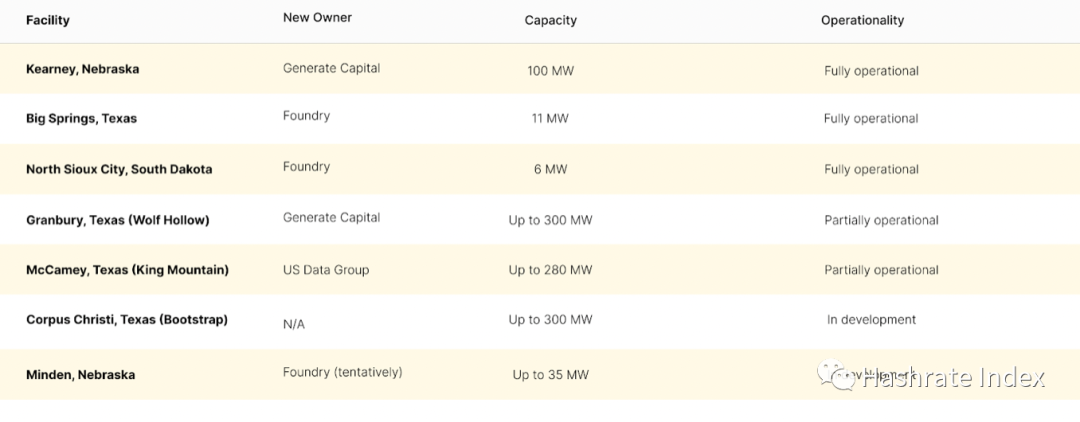Click North Sioux City, South Dakota
1080x422 pixels.
coord(119,169)
